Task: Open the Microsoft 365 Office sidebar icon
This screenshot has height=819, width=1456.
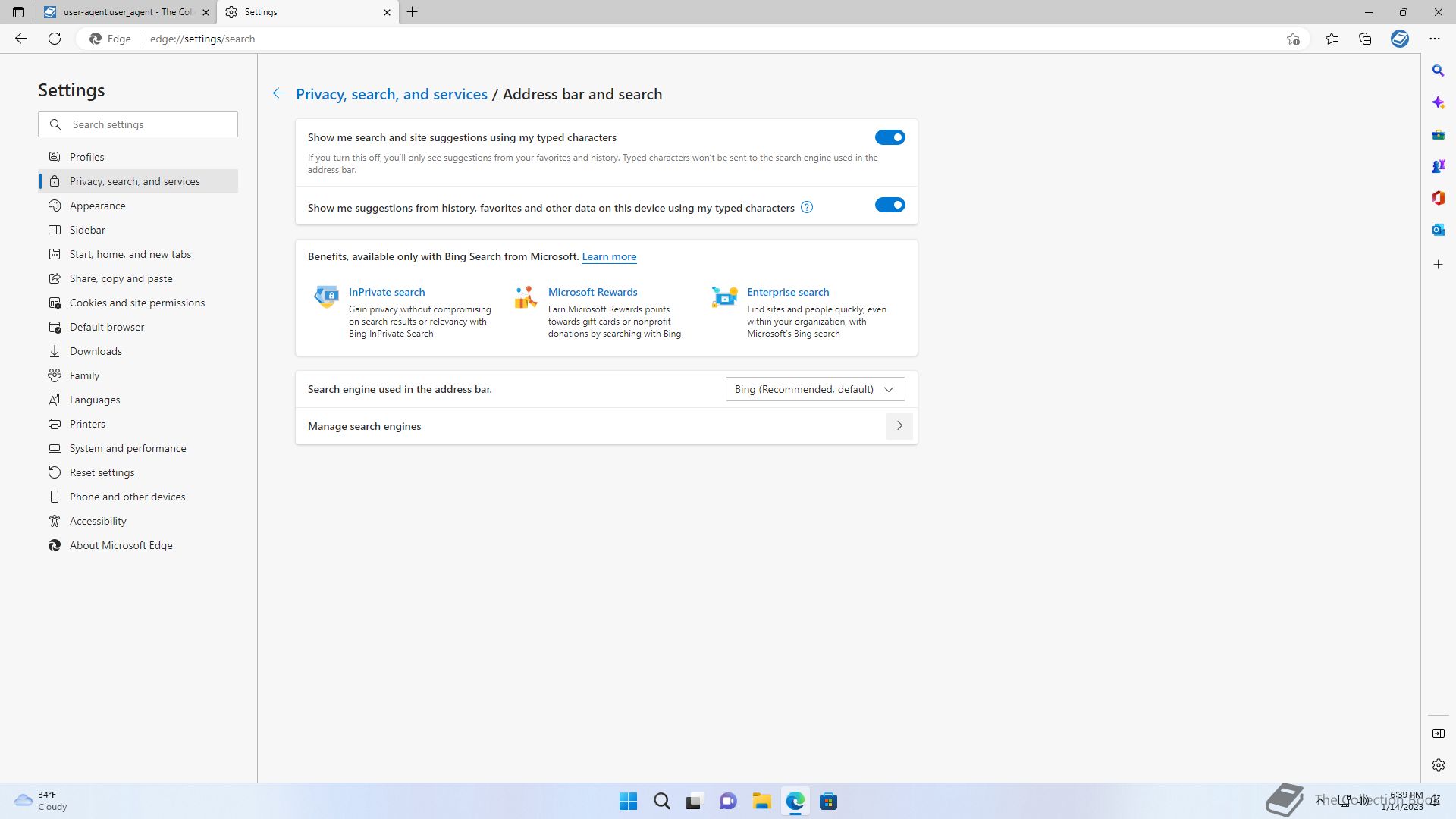Action: (1438, 198)
